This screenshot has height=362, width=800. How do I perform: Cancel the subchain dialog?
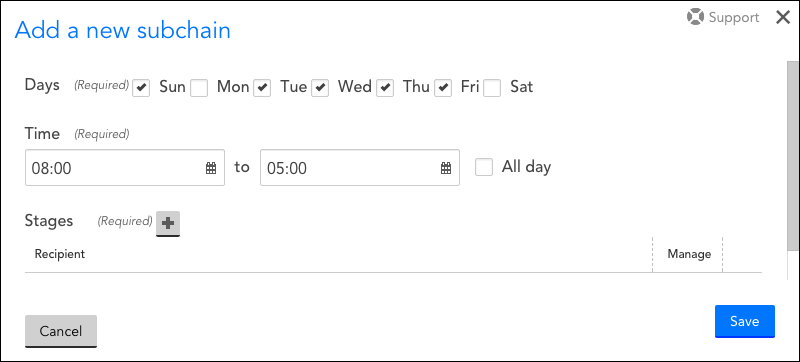[x=61, y=331]
